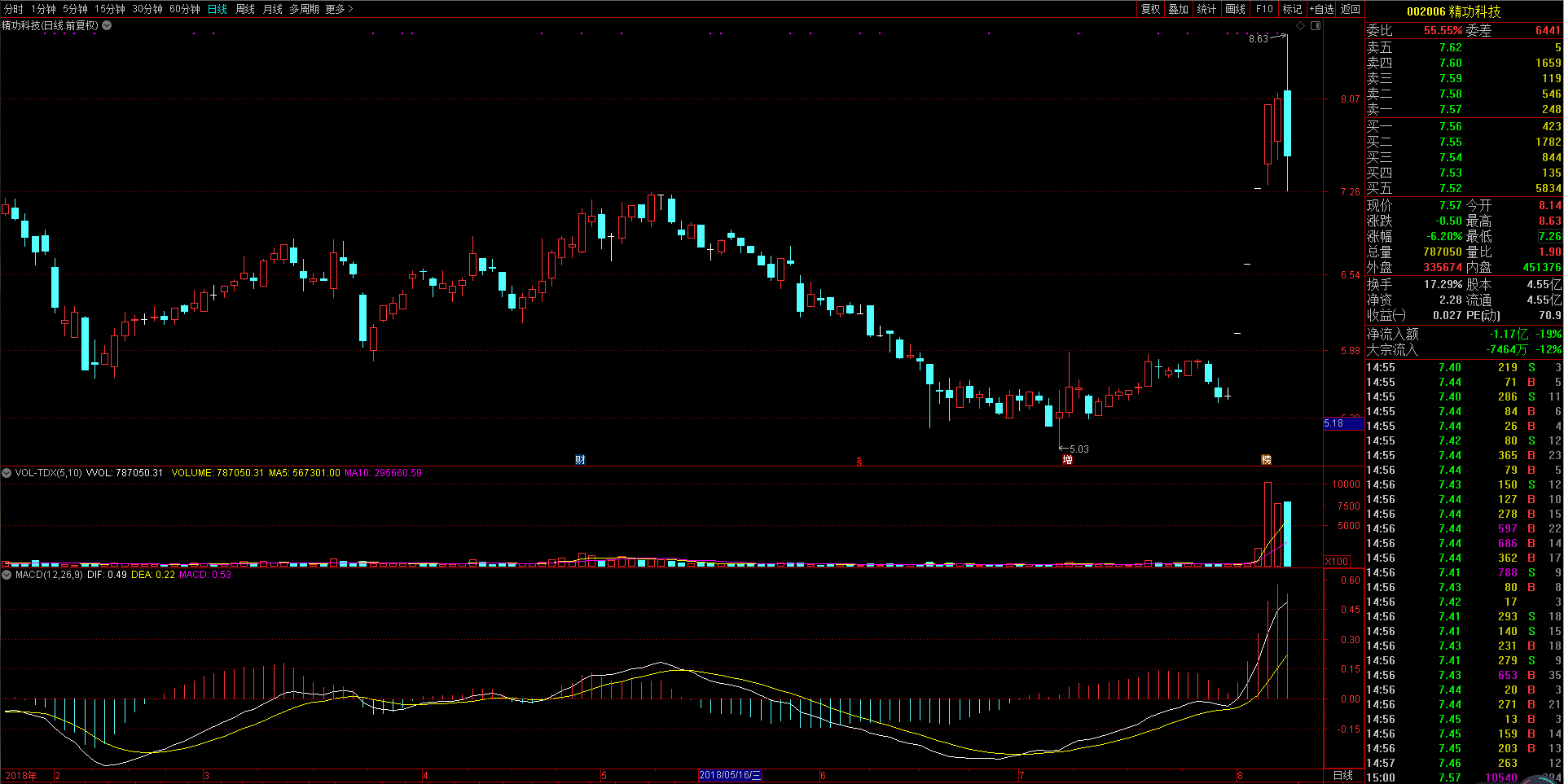Click the 叠加 overlay button
This screenshot has height=784, width=1564.
tap(1178, 9)
